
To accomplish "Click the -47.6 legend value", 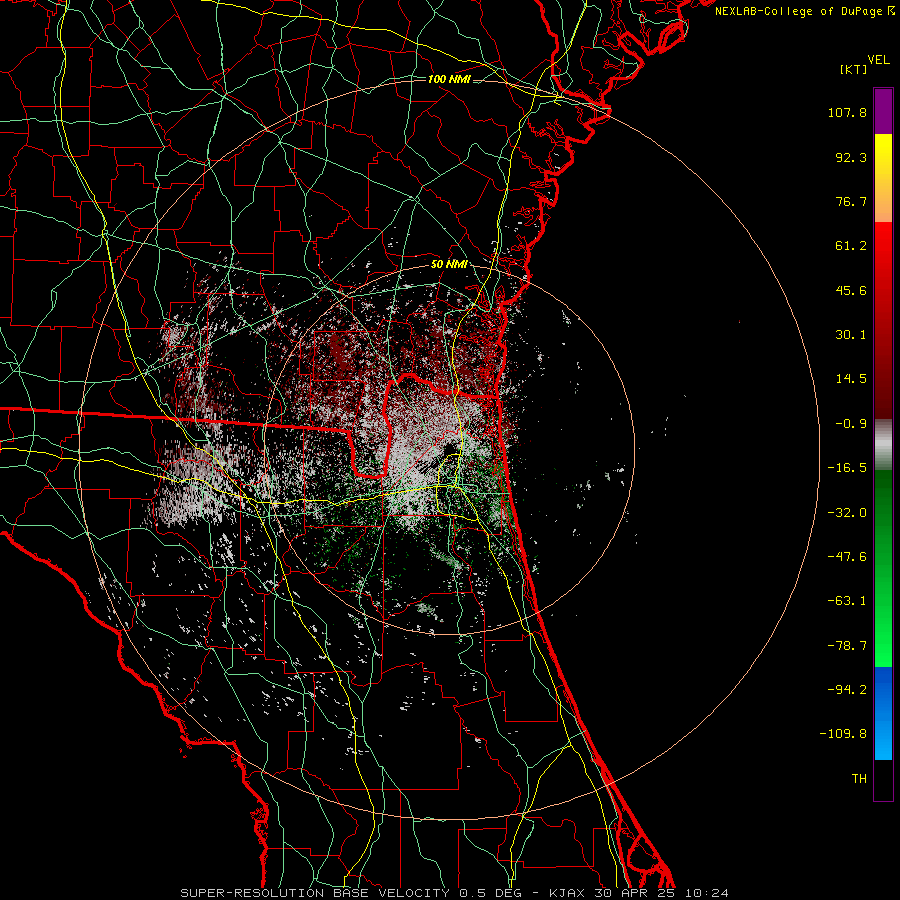I will tap(847, 557).
